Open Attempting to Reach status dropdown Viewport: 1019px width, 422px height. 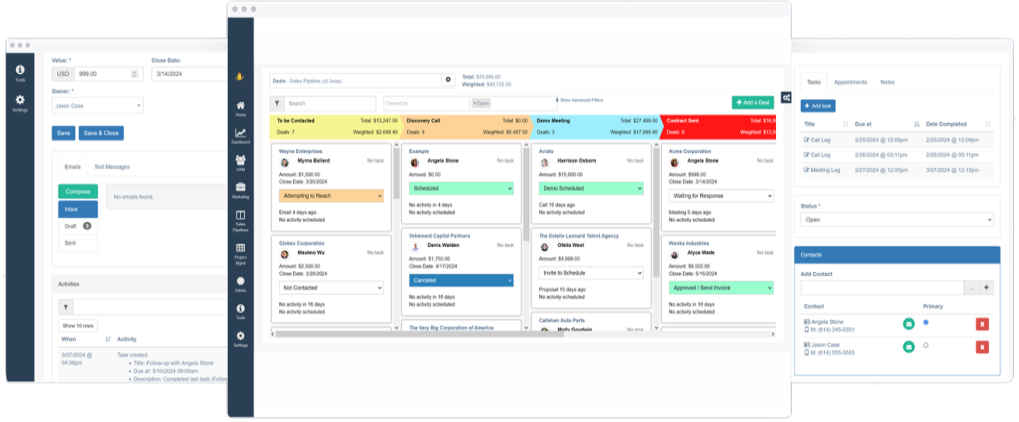[x=331, y=196]
